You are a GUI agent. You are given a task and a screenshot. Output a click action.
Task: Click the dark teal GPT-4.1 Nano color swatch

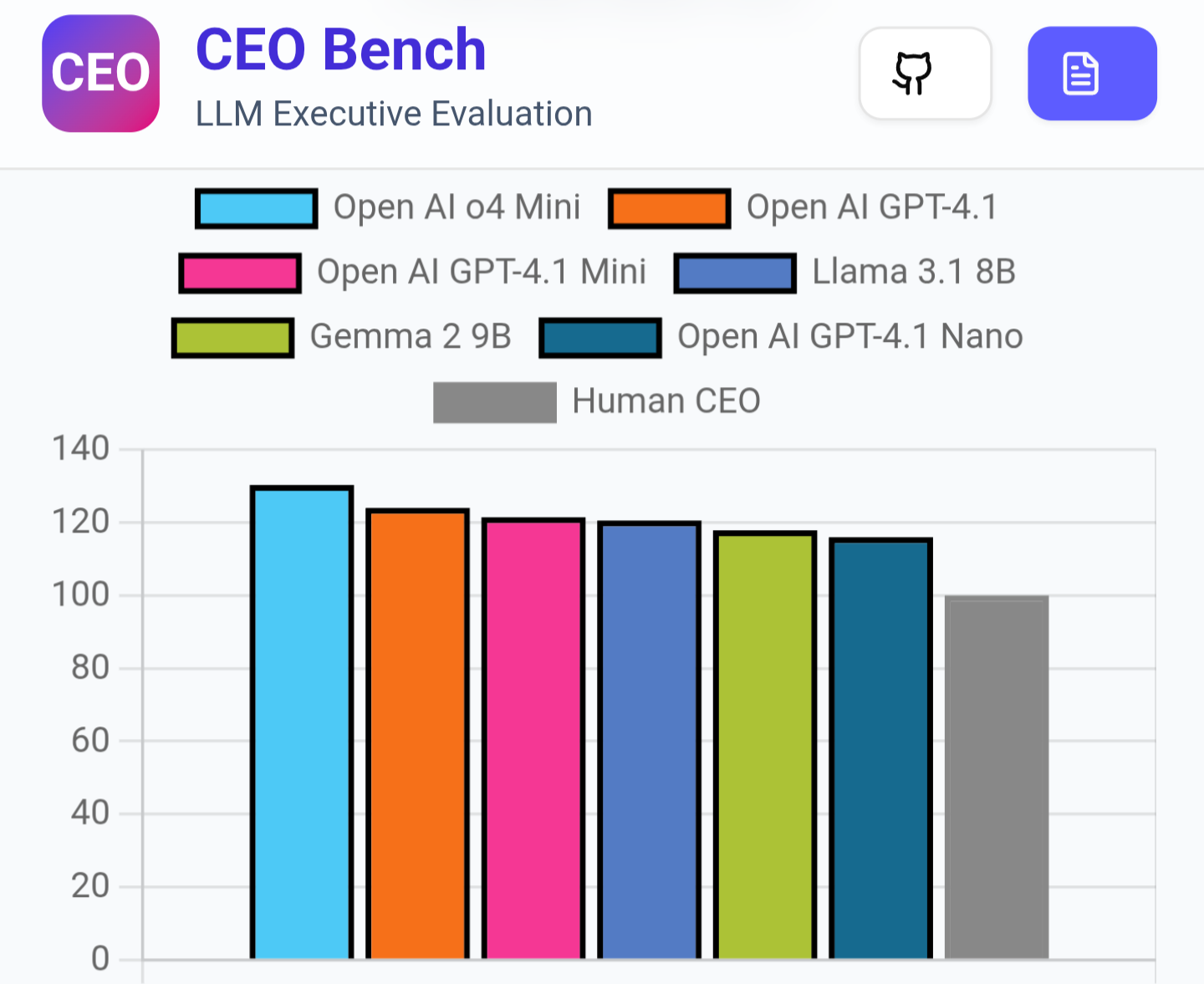[600, 337]
